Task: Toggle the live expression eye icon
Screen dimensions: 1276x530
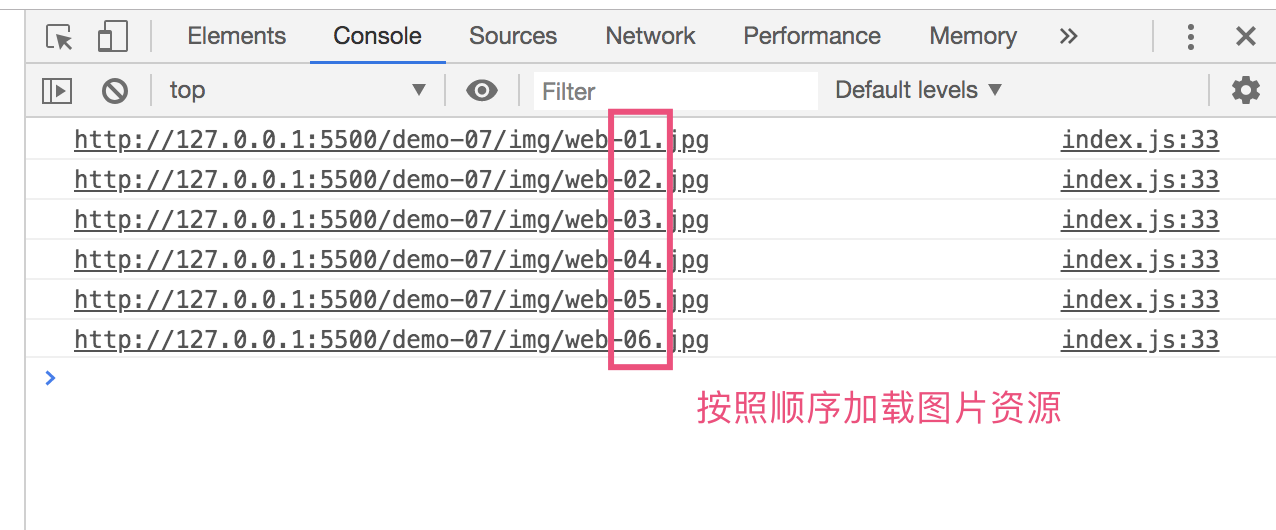Action: [482, 91]
